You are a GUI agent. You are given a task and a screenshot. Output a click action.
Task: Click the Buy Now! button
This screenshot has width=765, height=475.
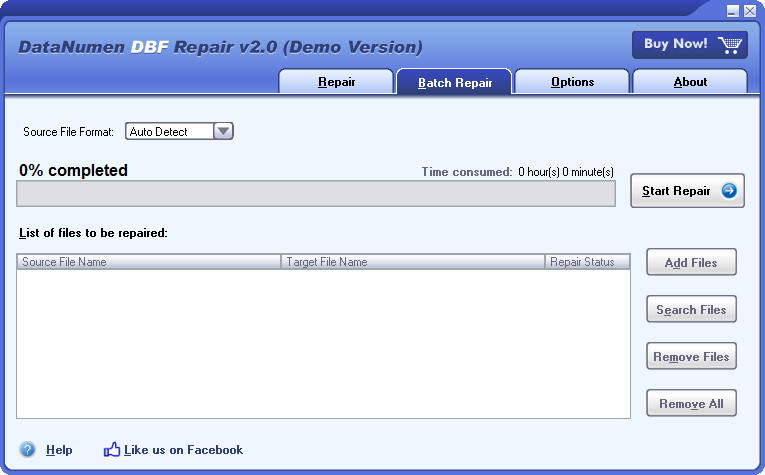(x=689, y=45)
